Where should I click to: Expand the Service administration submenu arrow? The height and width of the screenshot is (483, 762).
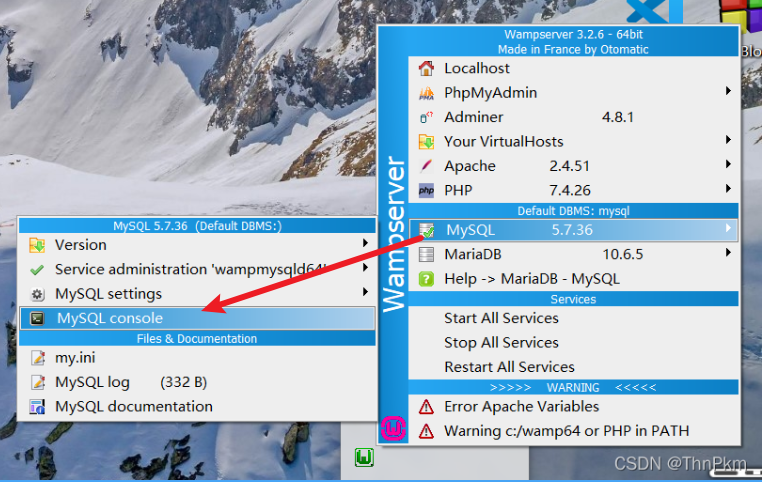pyautogui.click(x=365, y=267)
